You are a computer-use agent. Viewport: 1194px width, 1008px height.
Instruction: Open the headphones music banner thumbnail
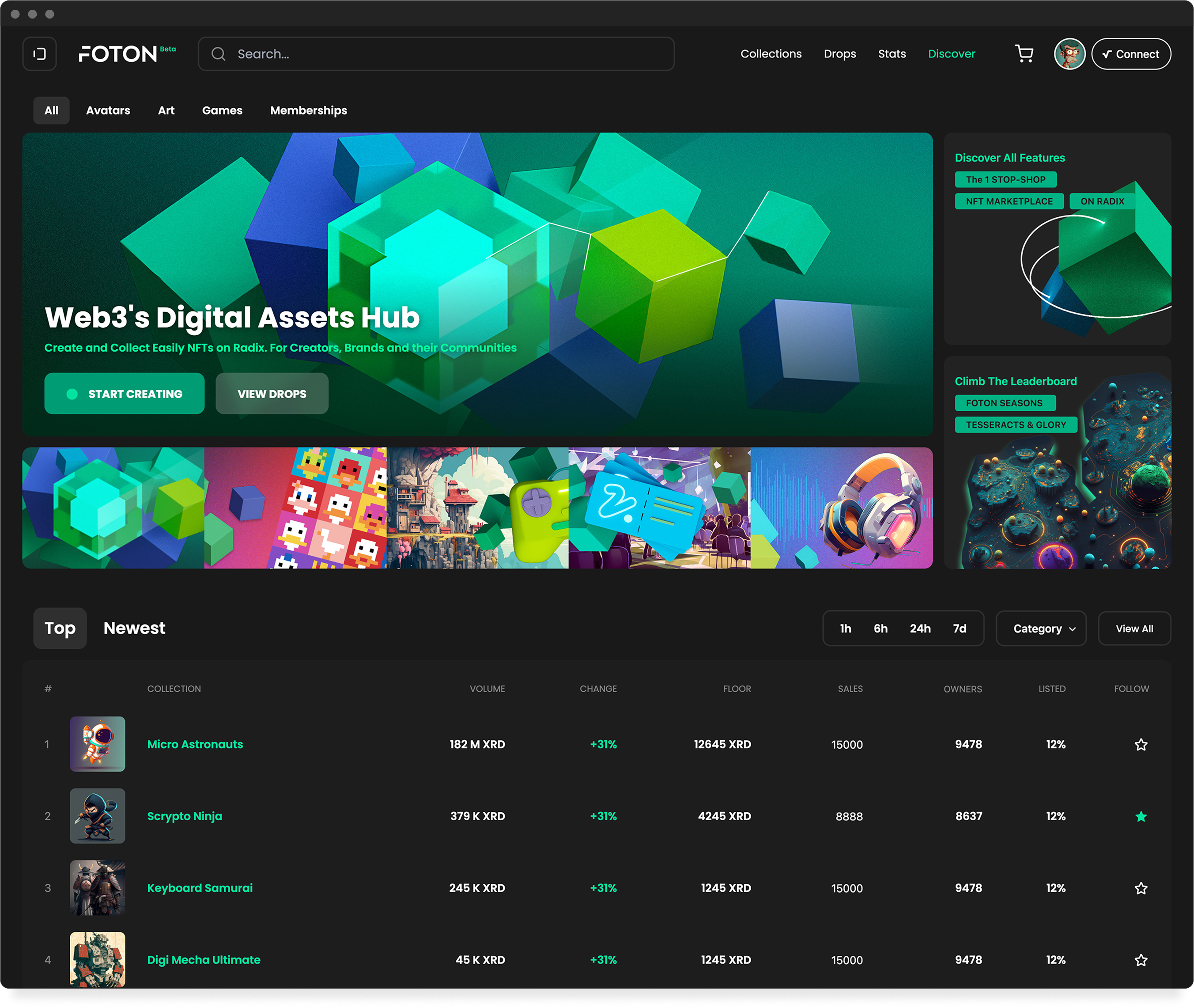click(841, 508)
